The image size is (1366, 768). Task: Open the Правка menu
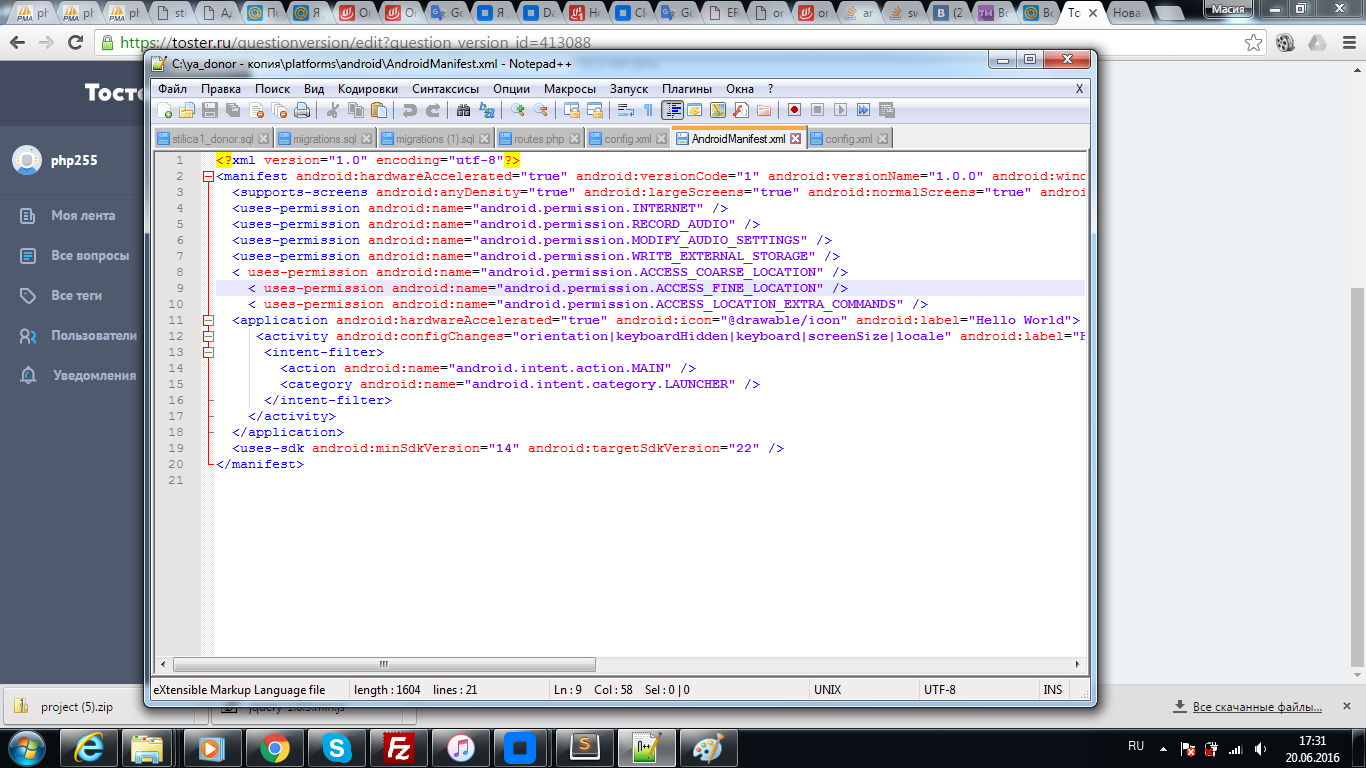tap(221, 89)
